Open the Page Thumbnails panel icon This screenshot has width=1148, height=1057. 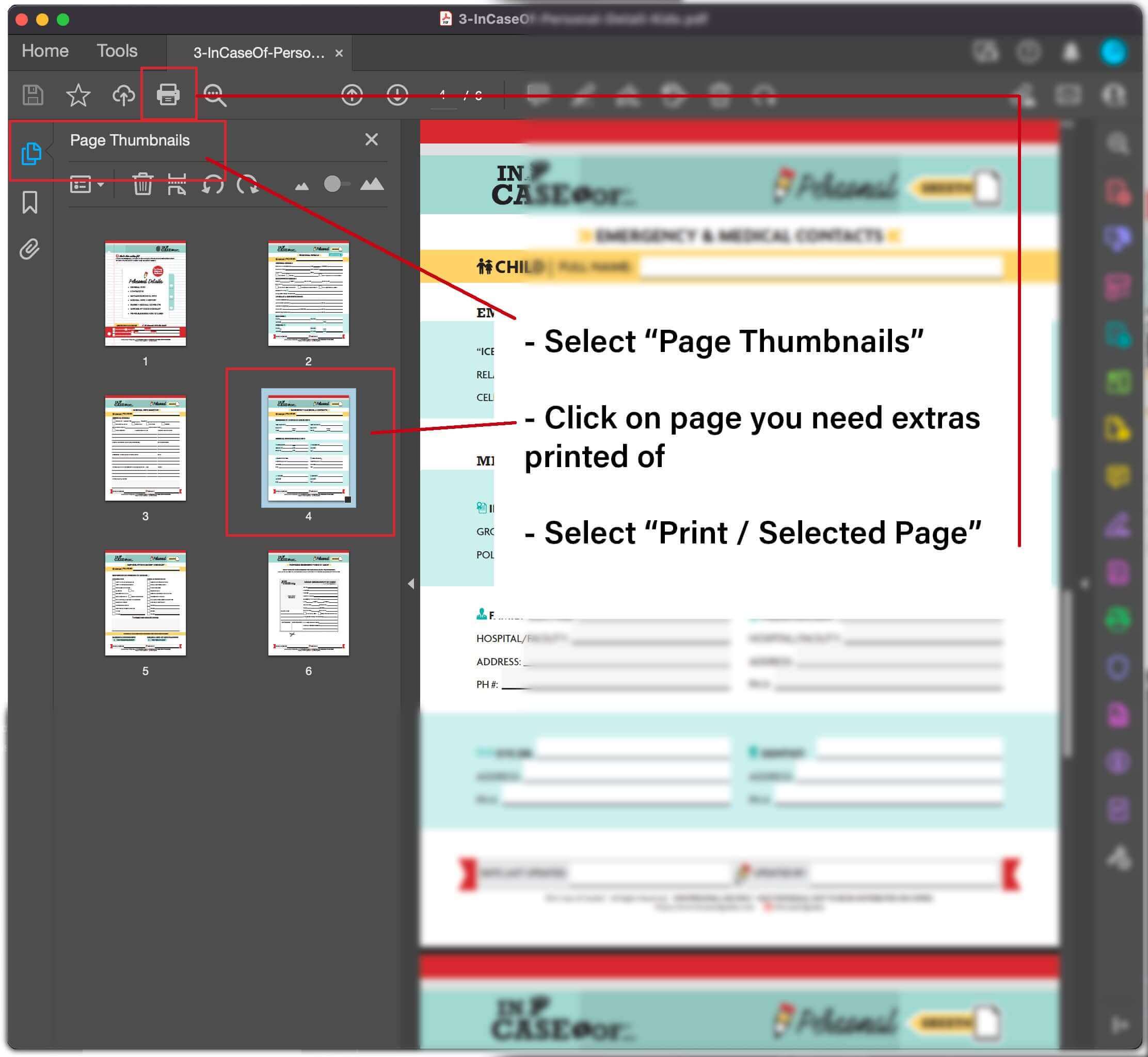pos(31,153)
